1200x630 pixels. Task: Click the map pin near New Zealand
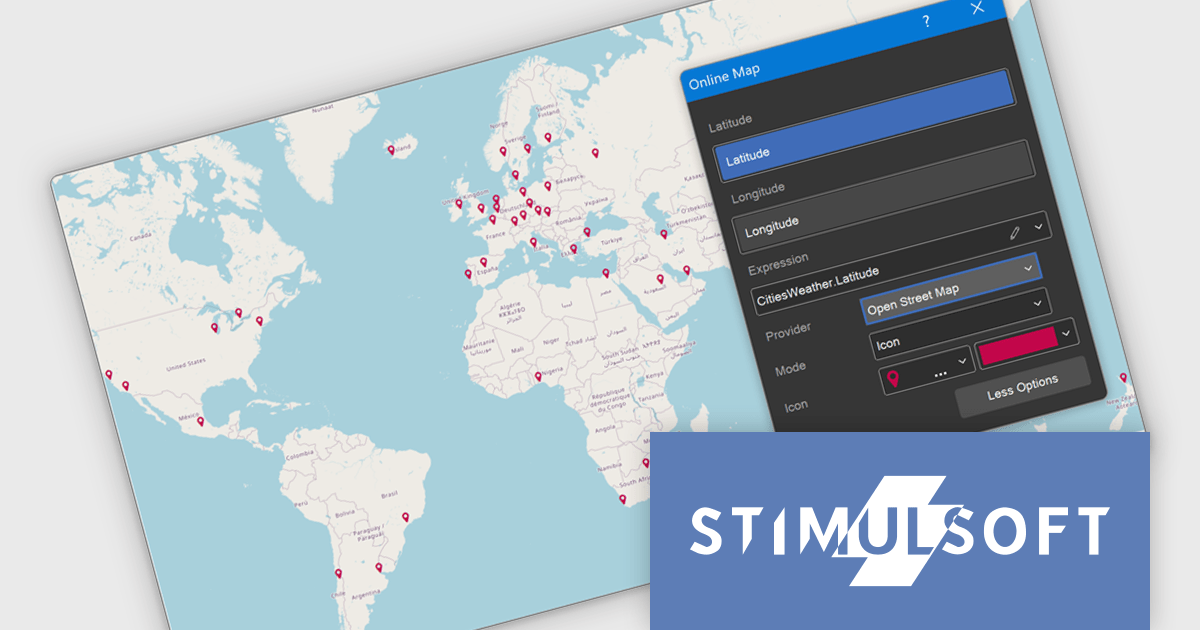pyautogui.click(x=1124, y=378)
